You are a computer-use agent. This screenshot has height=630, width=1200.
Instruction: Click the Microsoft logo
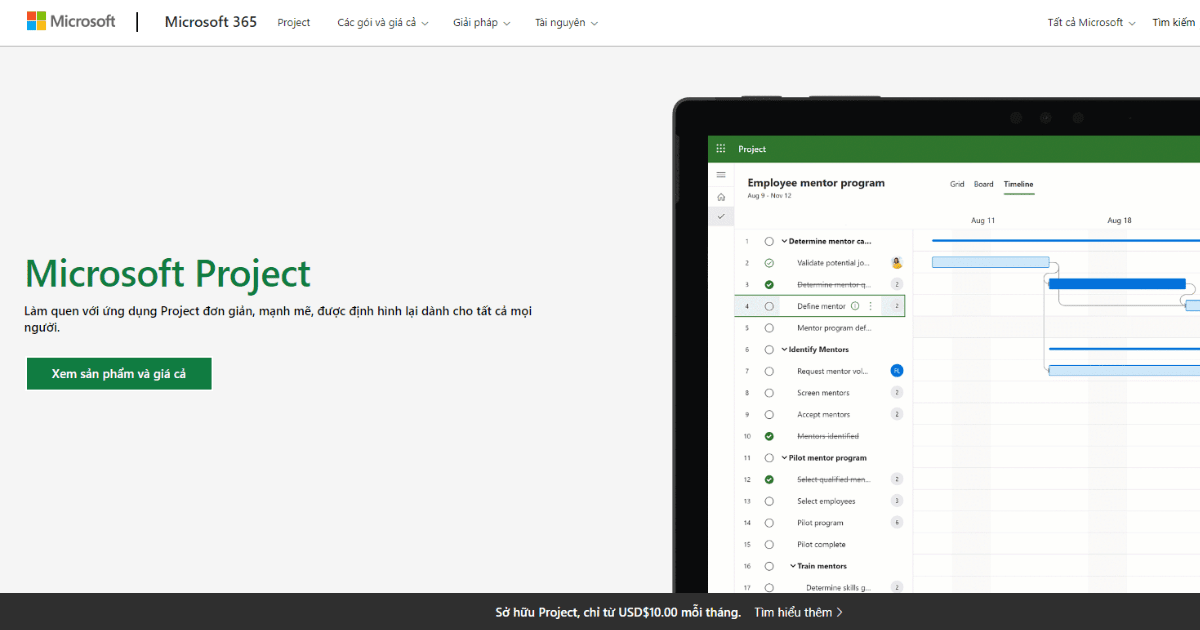tap(71, 22)
